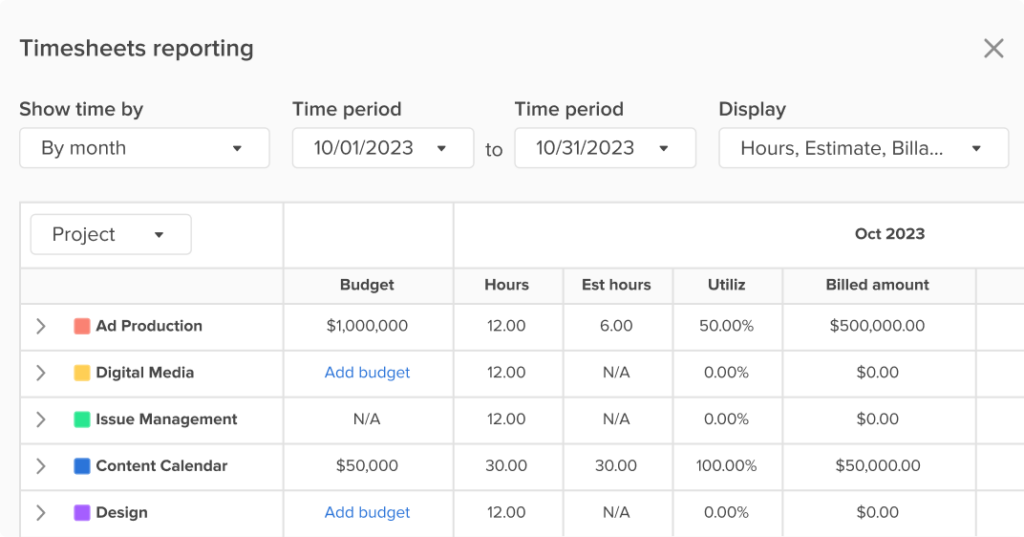
Task: Click the Hours column header
Action: (x=507, y=285)
